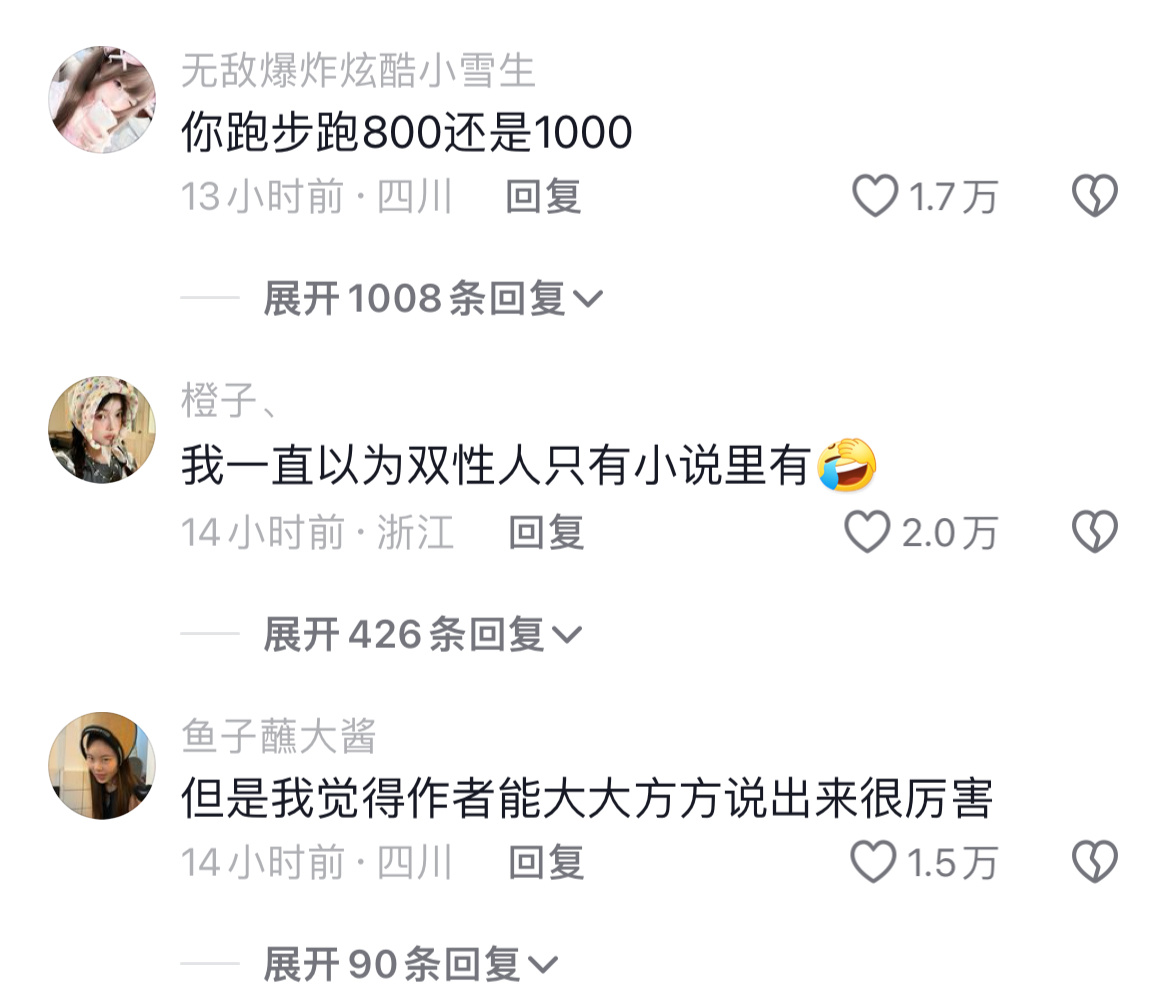The width and height of the screenshot is (1170, 1004).
Task: Expand 426 replies under 橙子、's comment
Action: point(422,635)
